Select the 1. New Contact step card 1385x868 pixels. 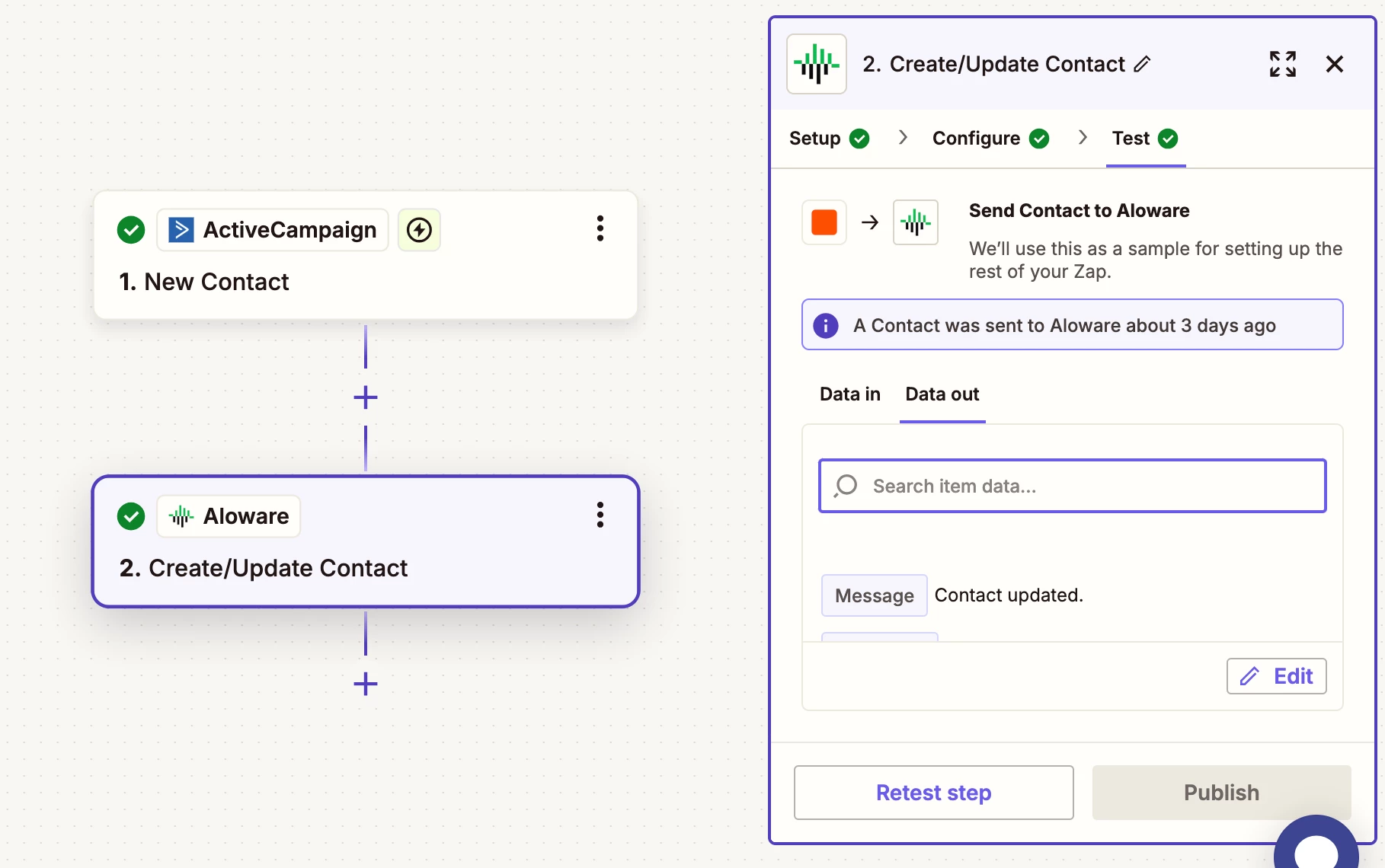pyautogui.click(x=366, y=255)
